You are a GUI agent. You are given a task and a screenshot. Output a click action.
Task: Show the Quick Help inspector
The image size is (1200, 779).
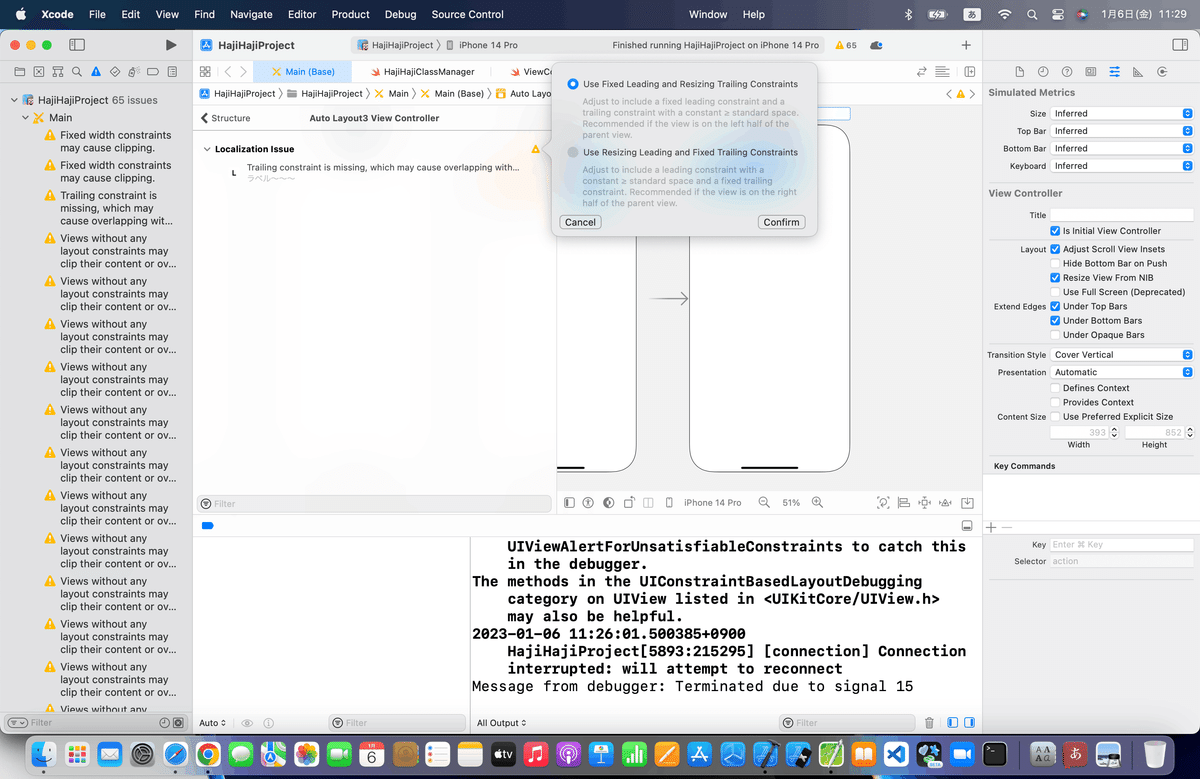[1067, 72]
